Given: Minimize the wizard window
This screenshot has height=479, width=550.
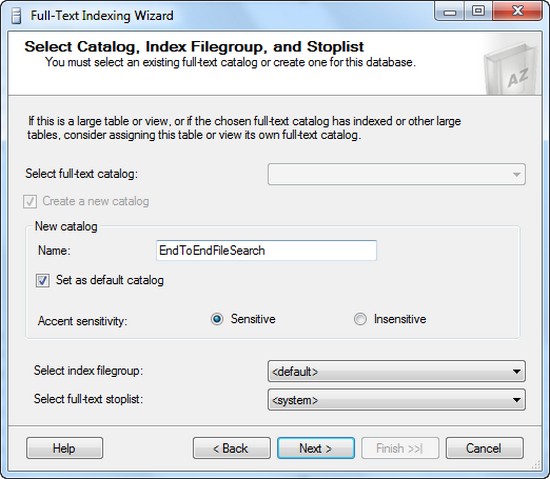Looking at the screenshot, I should click(x=449, y=11).
